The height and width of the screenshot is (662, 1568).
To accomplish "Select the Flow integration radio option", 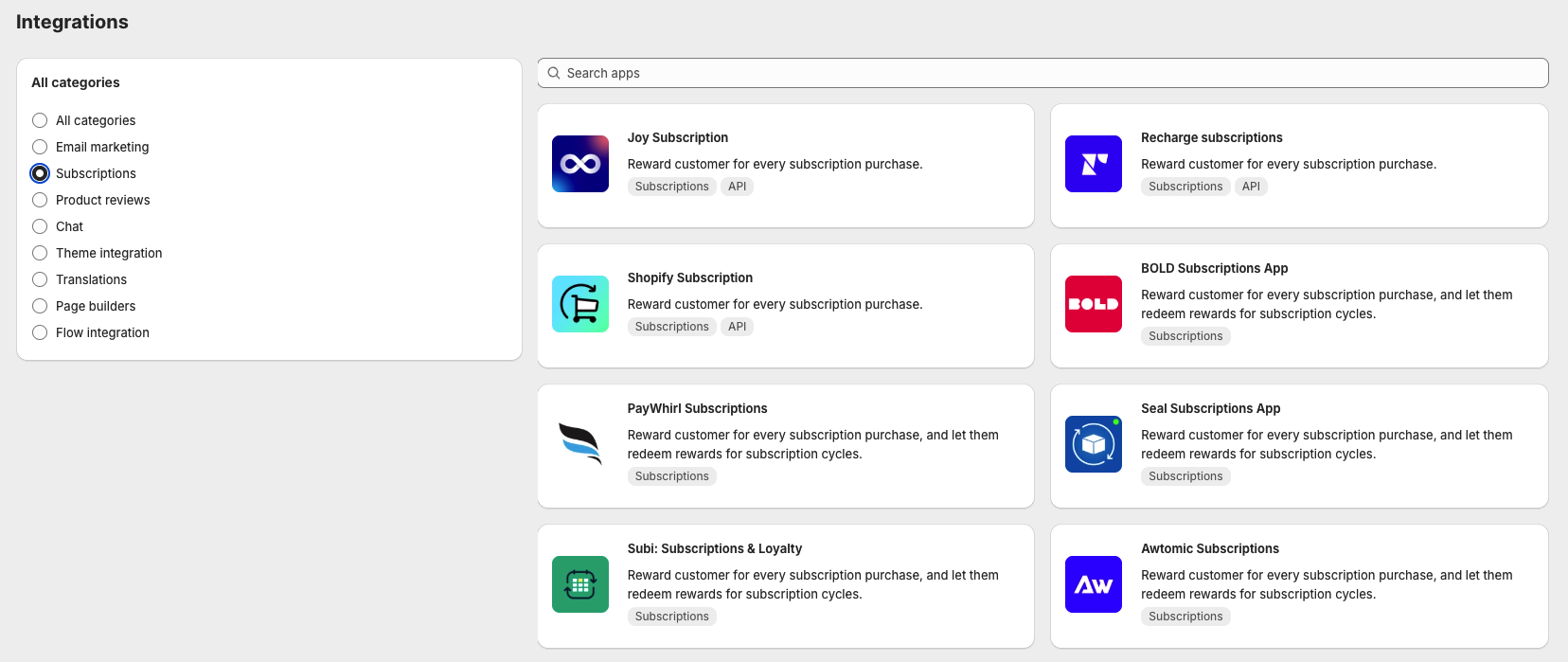I will [x=40, y=332].
